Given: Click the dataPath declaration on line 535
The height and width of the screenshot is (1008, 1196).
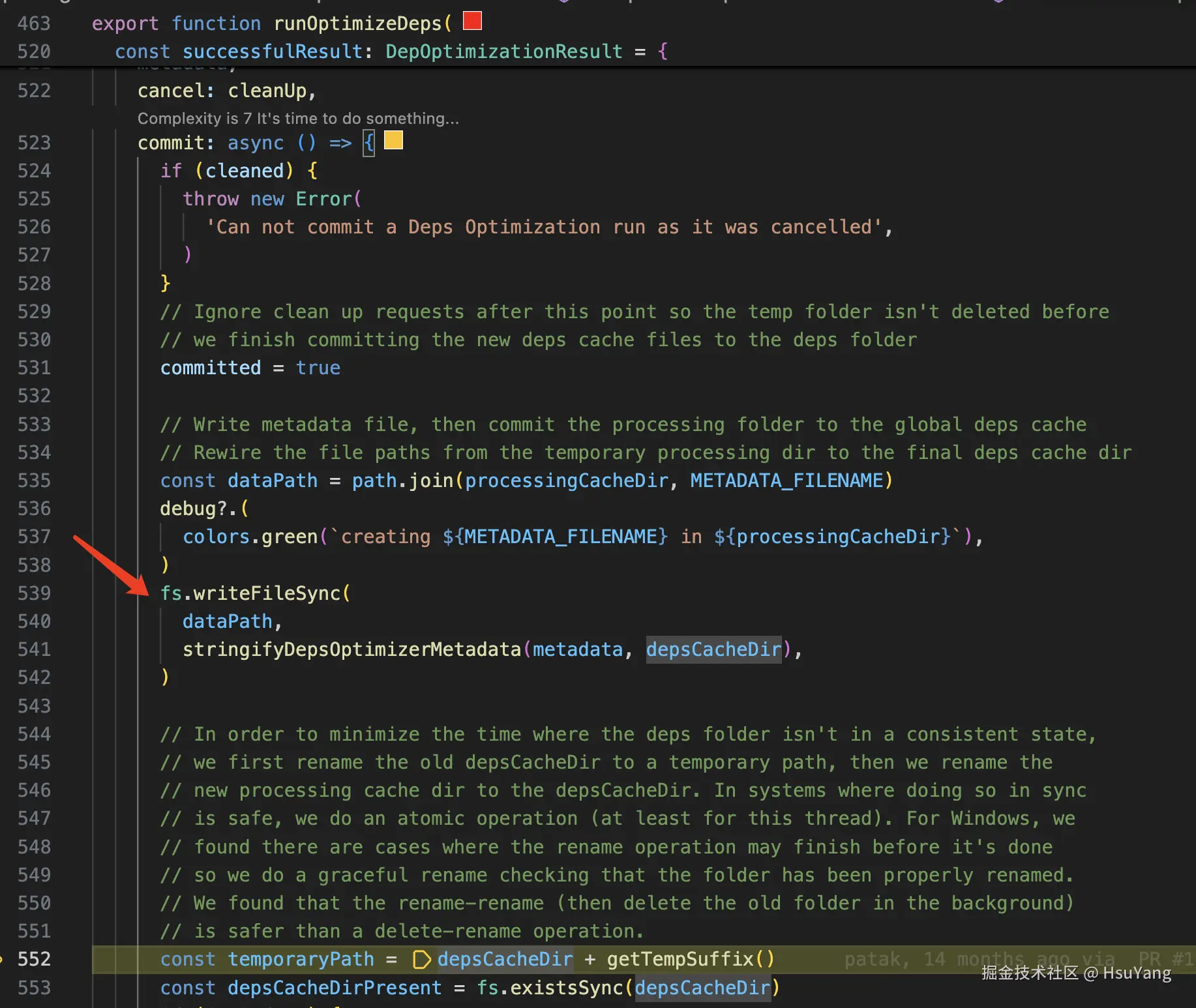Looking at the screenshot, I should 273,481.
